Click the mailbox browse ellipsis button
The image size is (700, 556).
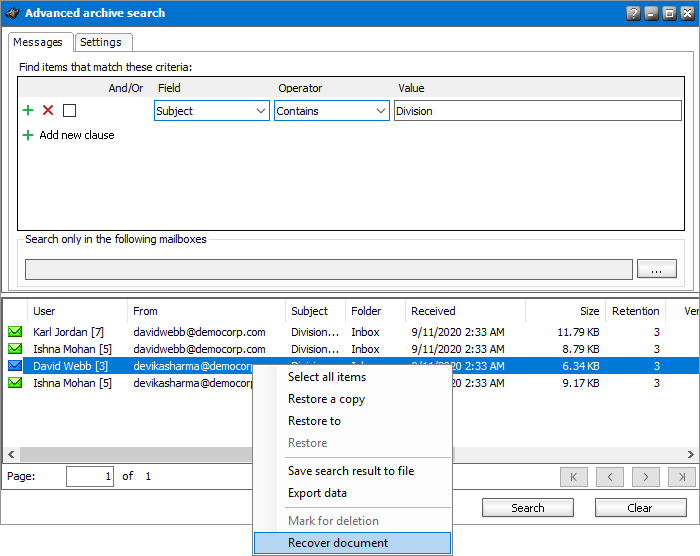[656, 269]
